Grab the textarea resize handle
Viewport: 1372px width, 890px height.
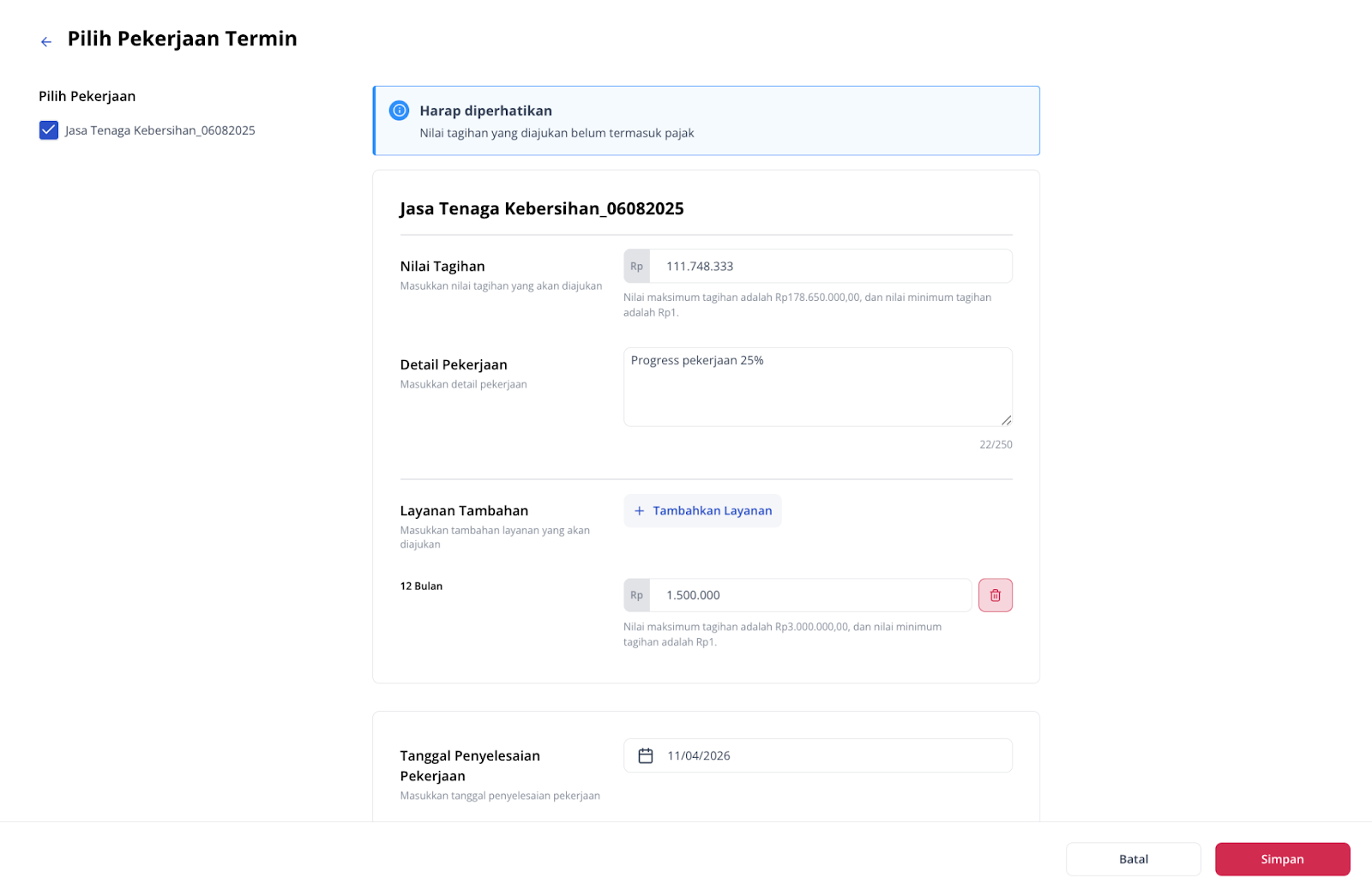click(1006, 420)
